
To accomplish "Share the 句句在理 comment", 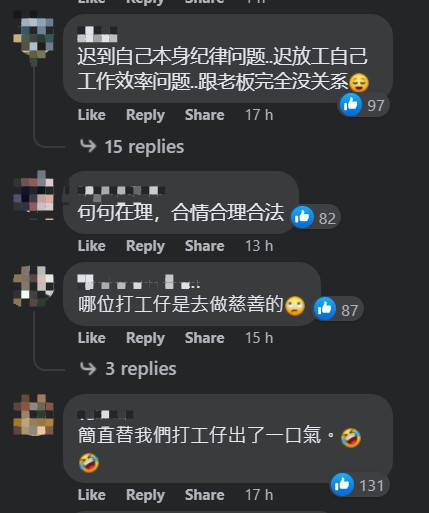I will pyautogui.click(x=205, y=246).
